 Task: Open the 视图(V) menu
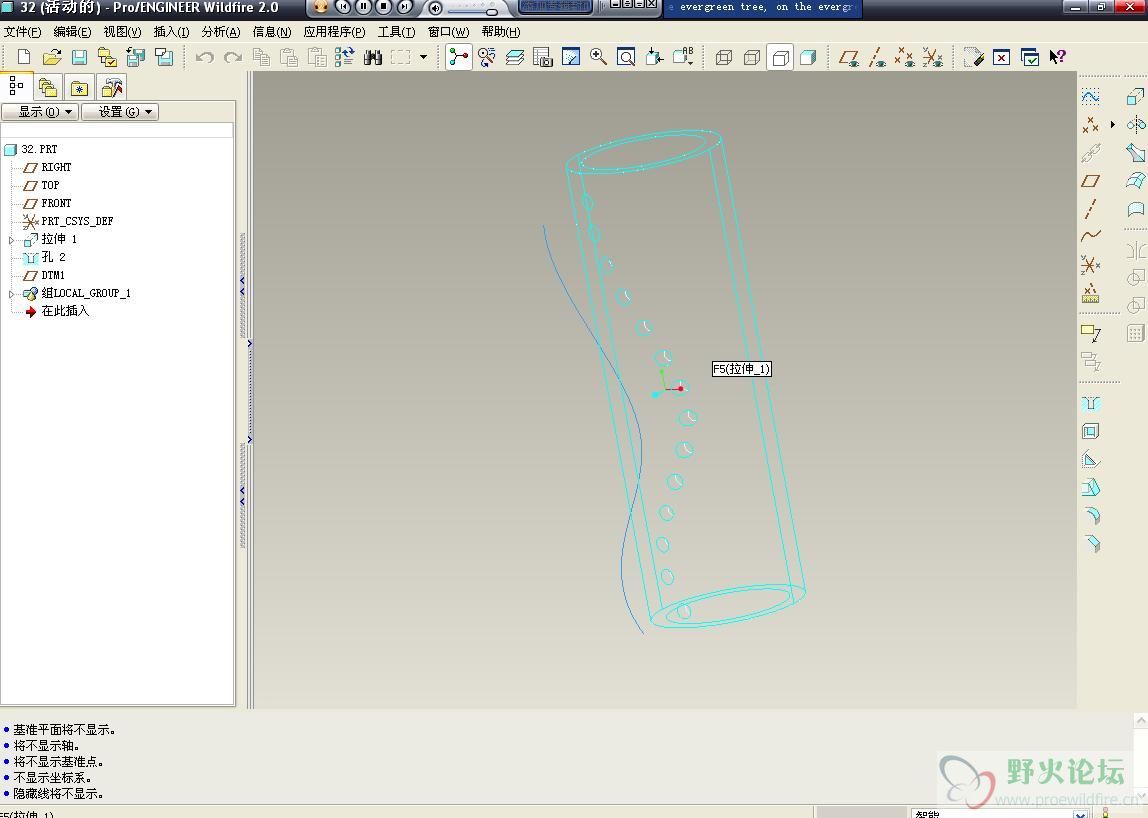(x=122, y=31)
